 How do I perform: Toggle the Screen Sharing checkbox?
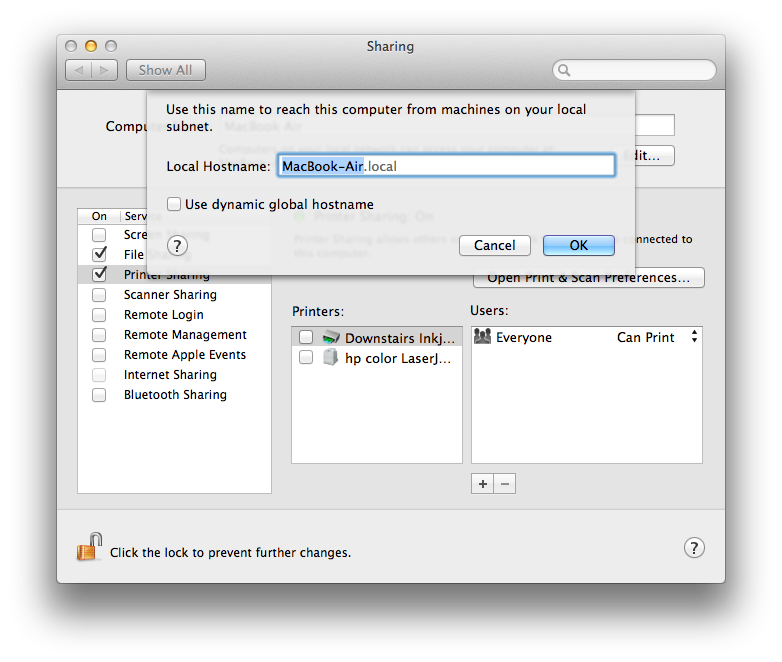99,234
